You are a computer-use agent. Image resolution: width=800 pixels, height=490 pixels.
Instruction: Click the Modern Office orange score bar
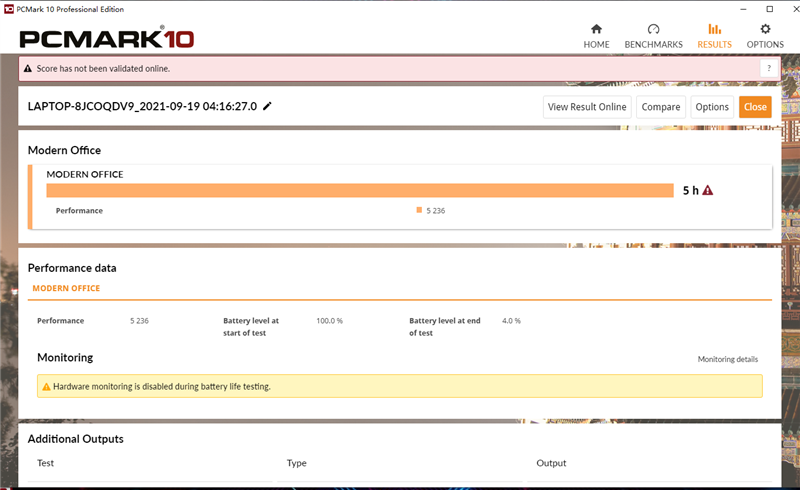(360, 190)
